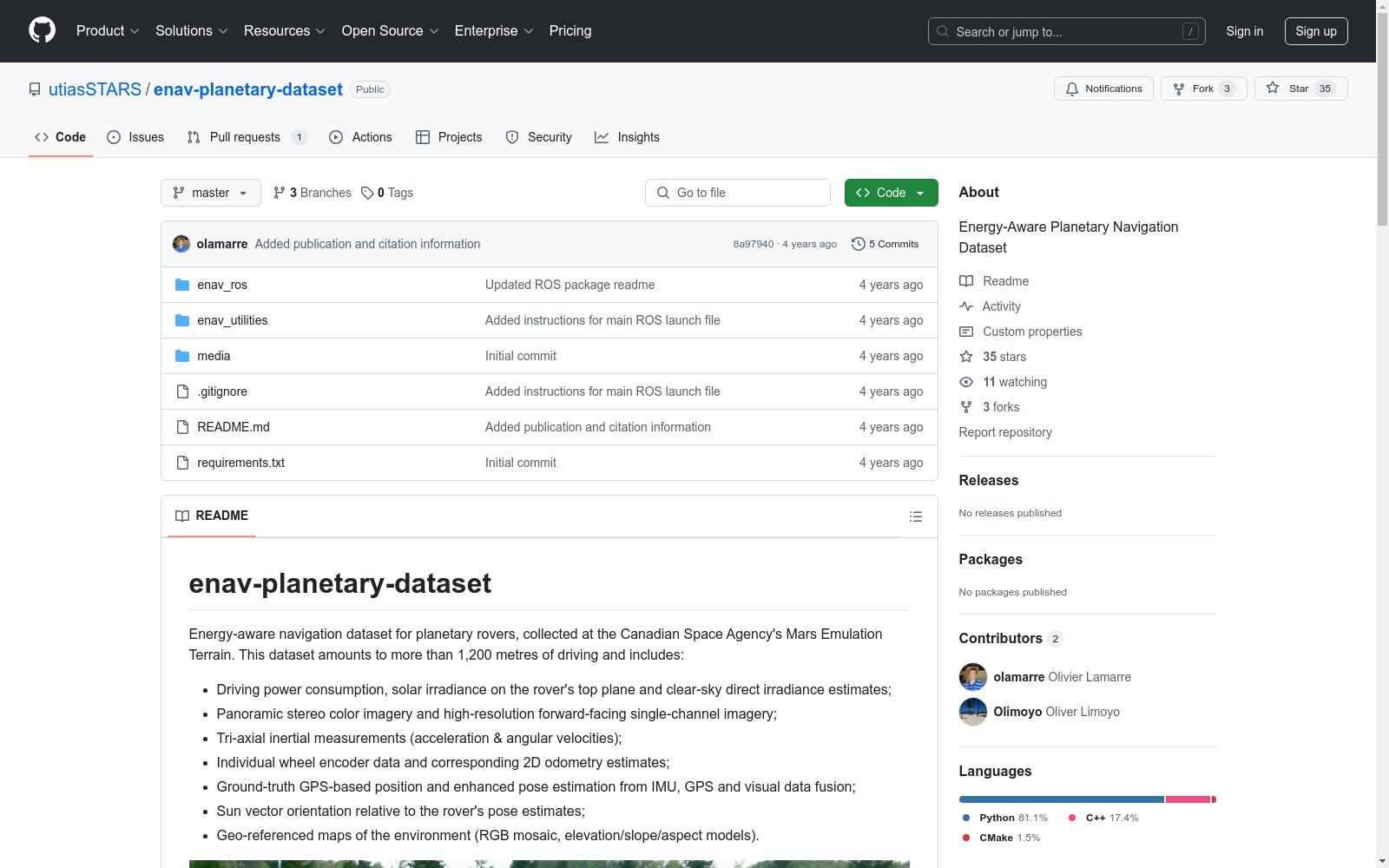Click the Activity pulse icon
The height and width of the screenshot is (868, 1389).
point(966,306)
